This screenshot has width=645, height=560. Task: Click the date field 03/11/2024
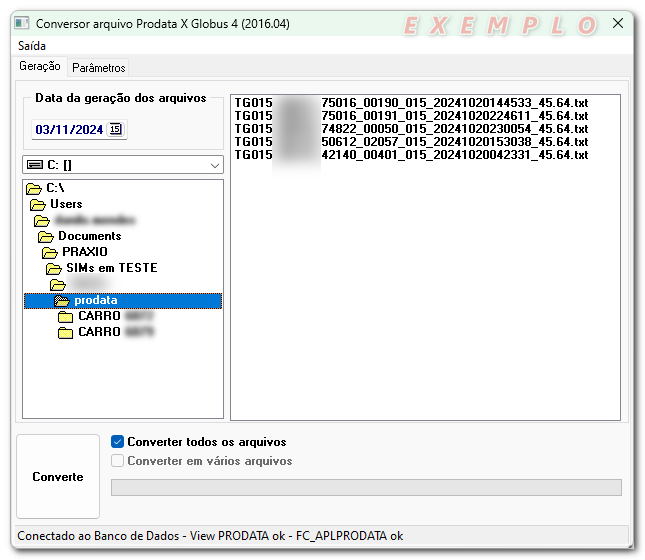tap(69, 130)
